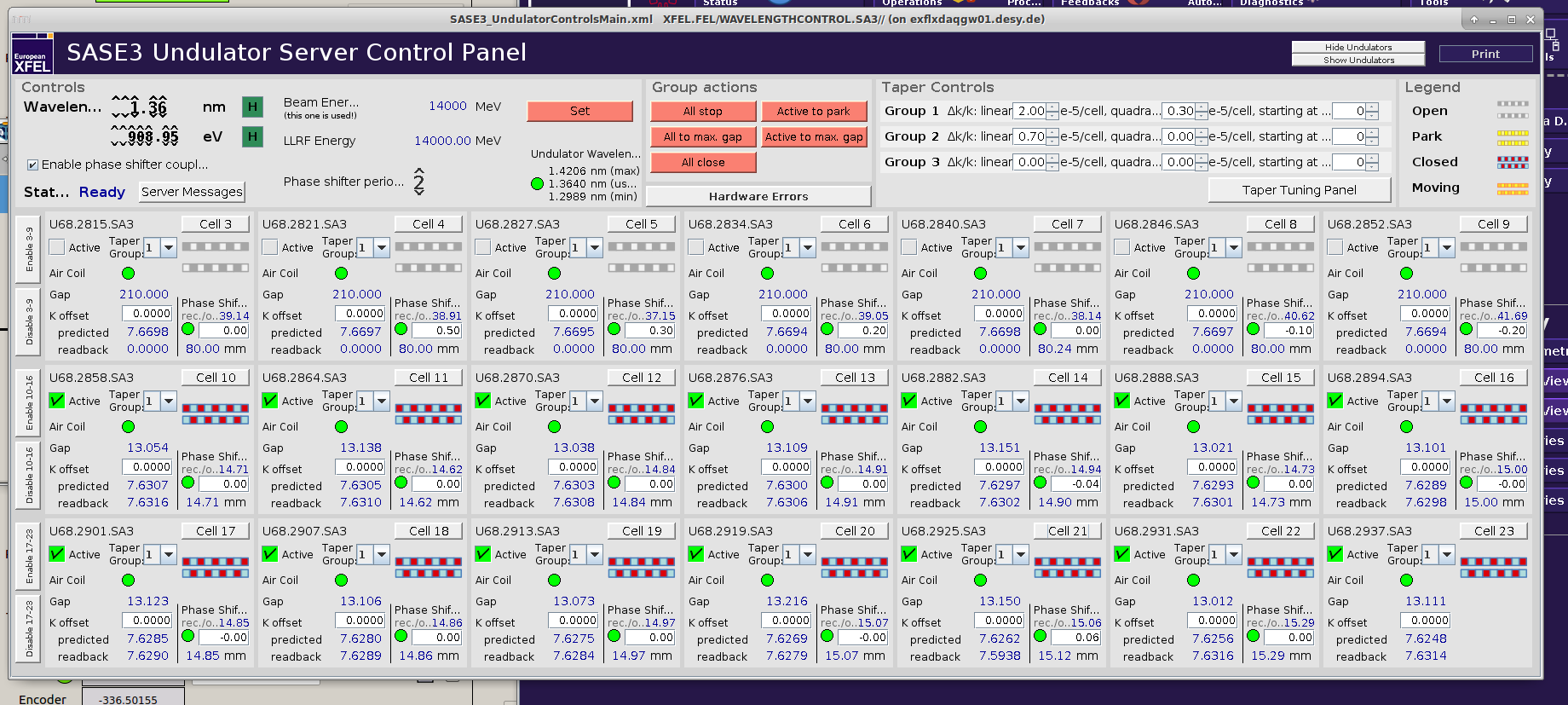The width and height of the screenshot is (1568, 705).
Task: Click the Legend Open state icon
Action: [x=1513, y=110]
